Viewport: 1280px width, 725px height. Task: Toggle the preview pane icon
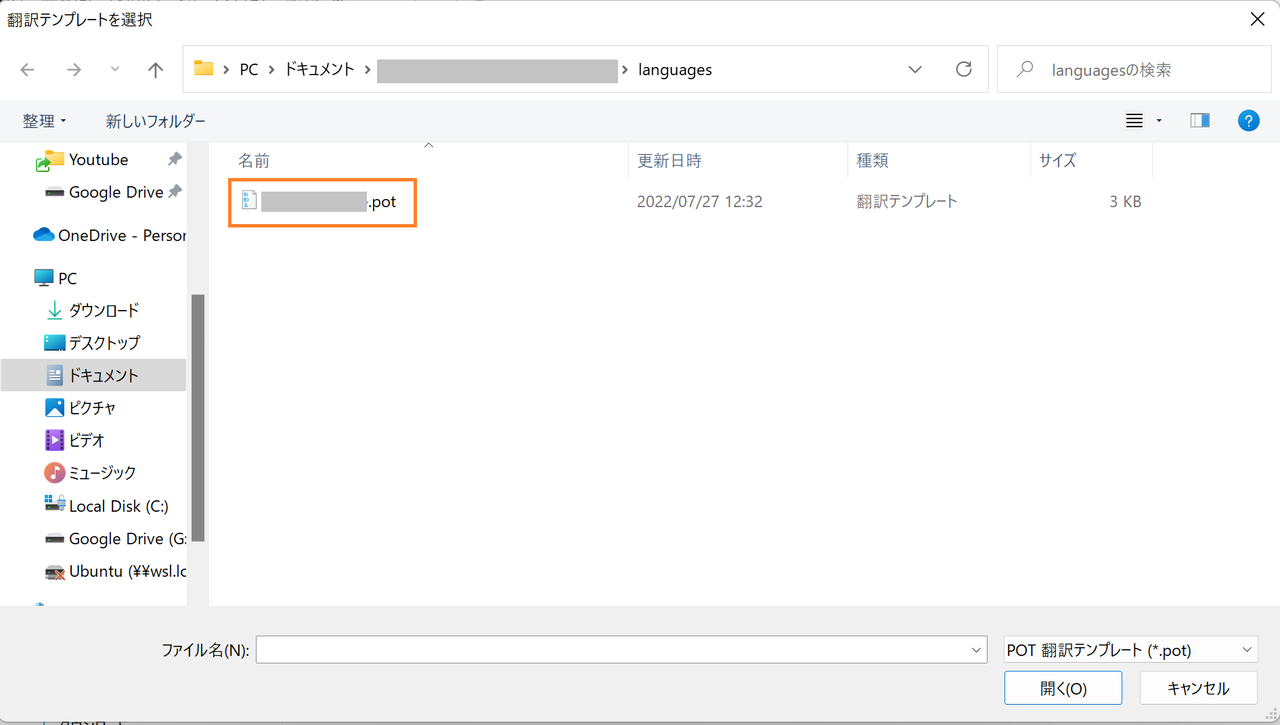[1199, 121]
